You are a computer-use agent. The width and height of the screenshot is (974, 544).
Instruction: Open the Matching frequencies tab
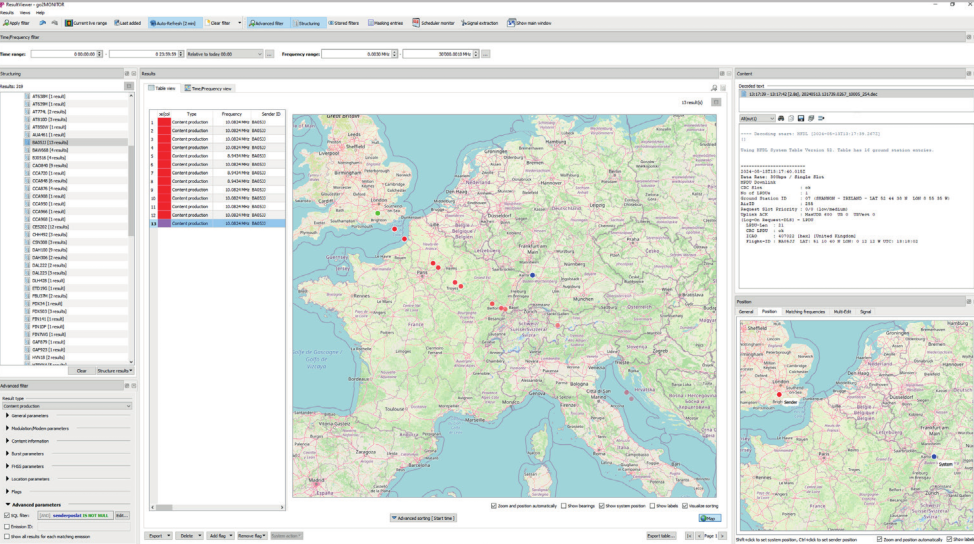coord(805,311)
